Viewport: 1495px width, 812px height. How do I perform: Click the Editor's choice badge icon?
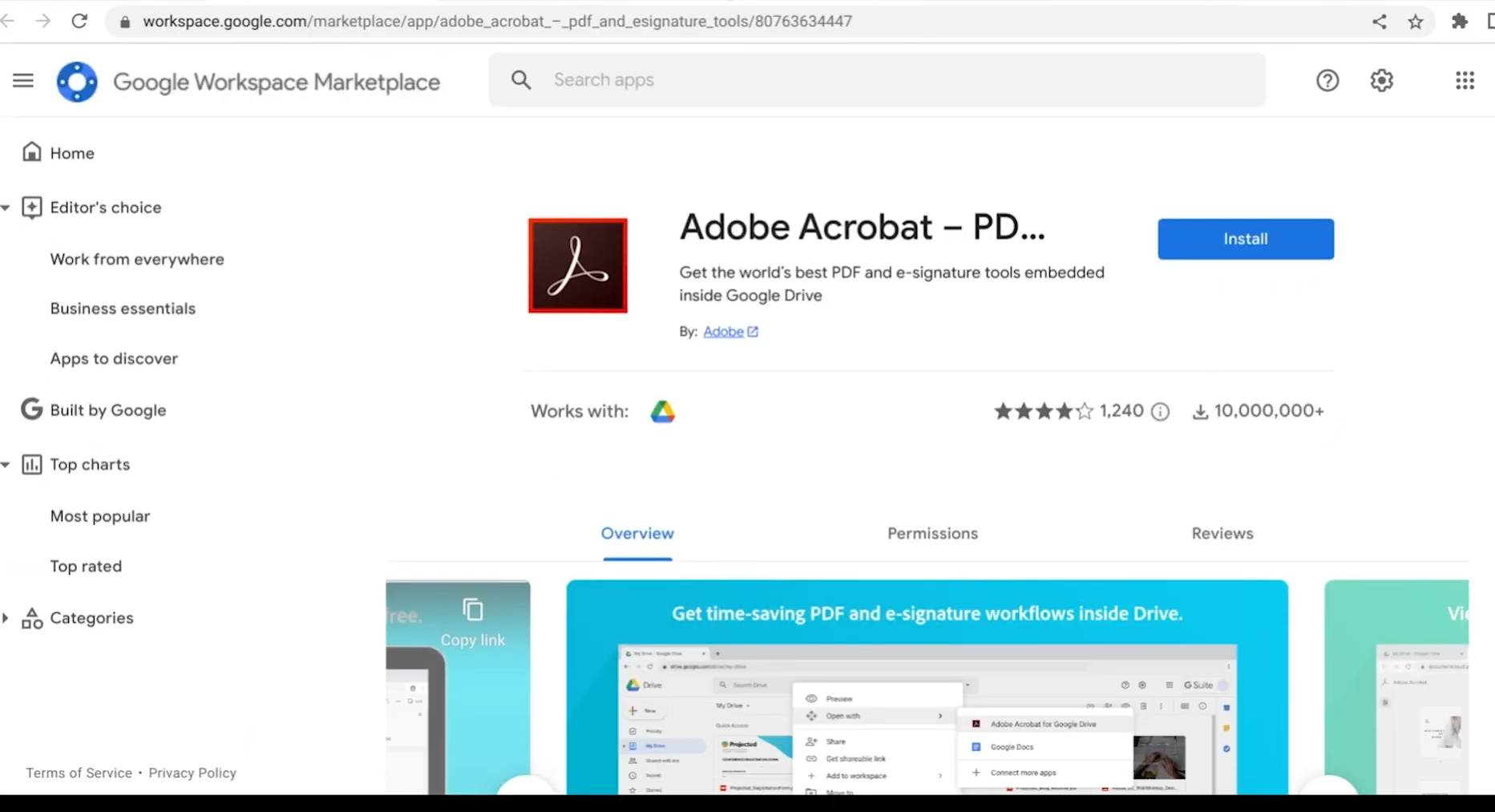(31, 208)
